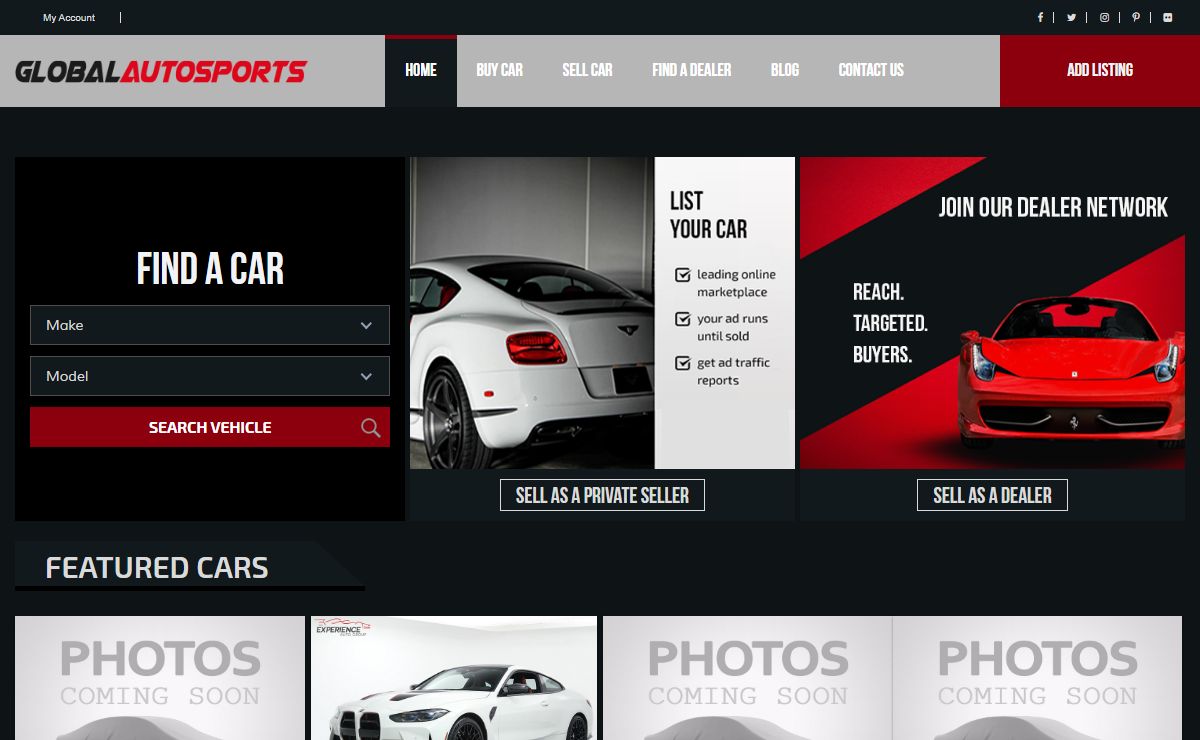Open the white BMW featured car thumbnail

[454, 678]
